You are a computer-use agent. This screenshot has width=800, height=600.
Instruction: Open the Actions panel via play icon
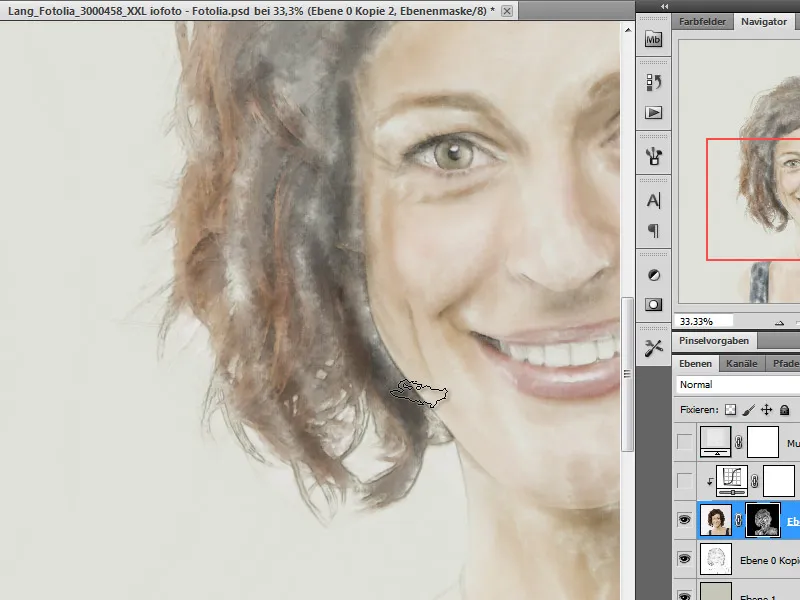[x=653, y=113]
